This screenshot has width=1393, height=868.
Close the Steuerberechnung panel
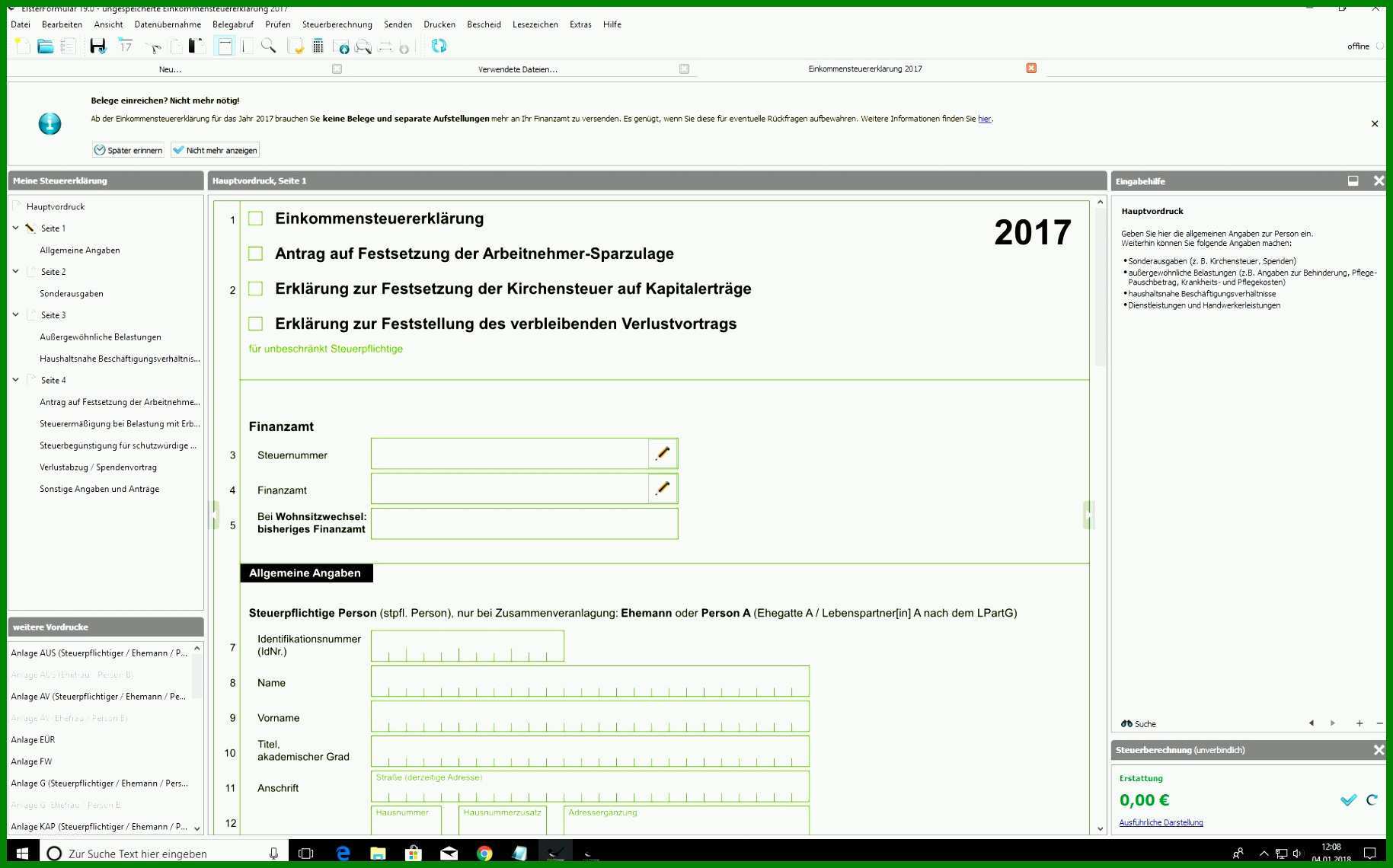[1379, 750]
